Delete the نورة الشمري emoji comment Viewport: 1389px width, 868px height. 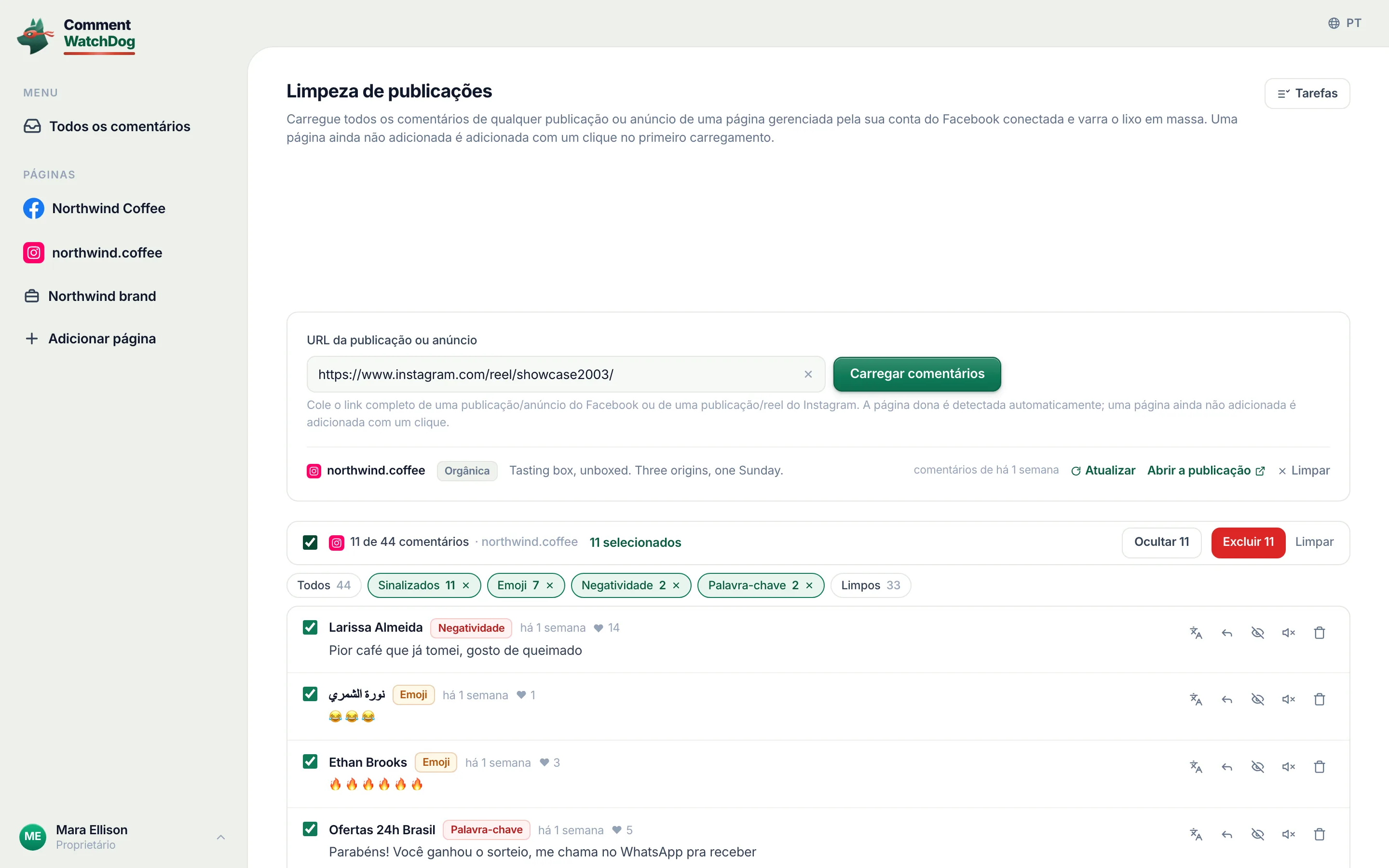(x=1320, y=699)
